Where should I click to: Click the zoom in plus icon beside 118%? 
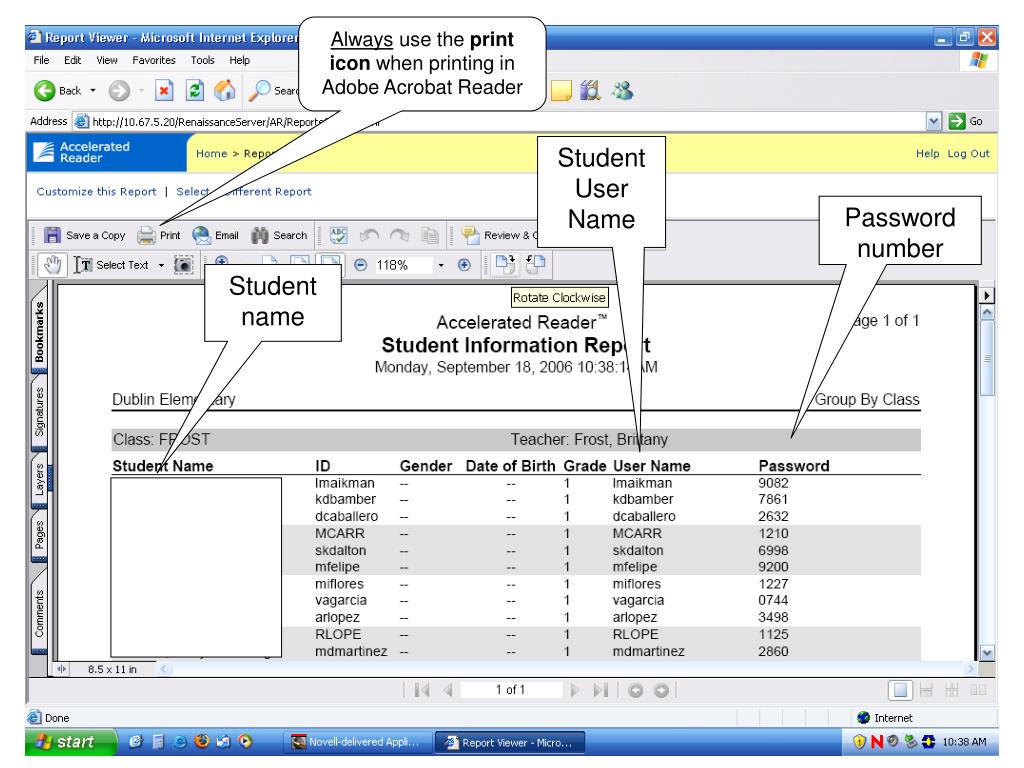[464, 265]
